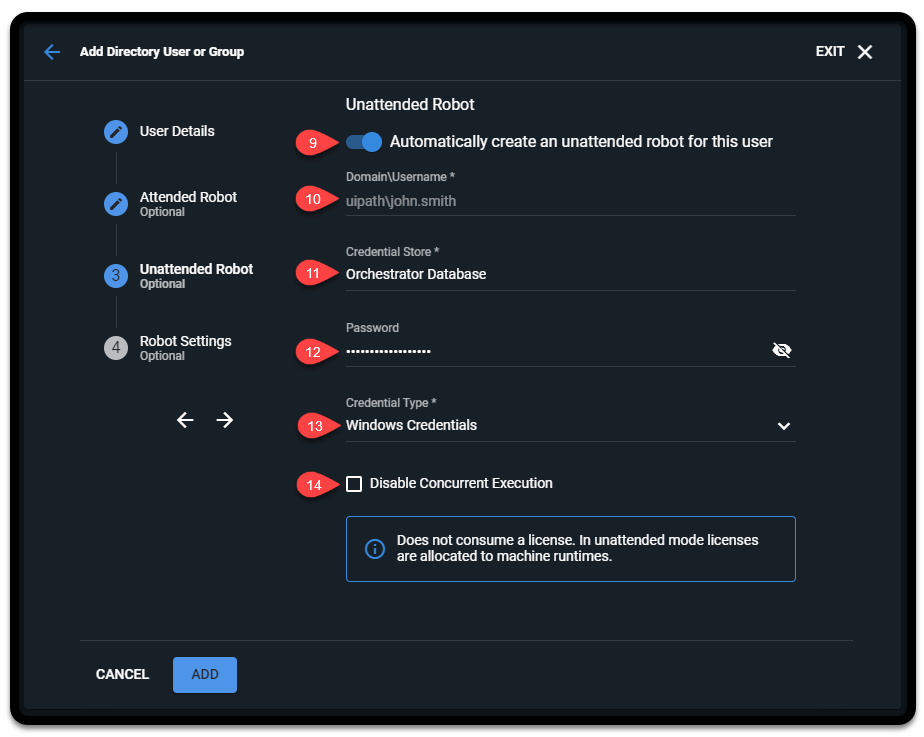Reveal the hidden password with the eye icon

click(x=783, y=350)
